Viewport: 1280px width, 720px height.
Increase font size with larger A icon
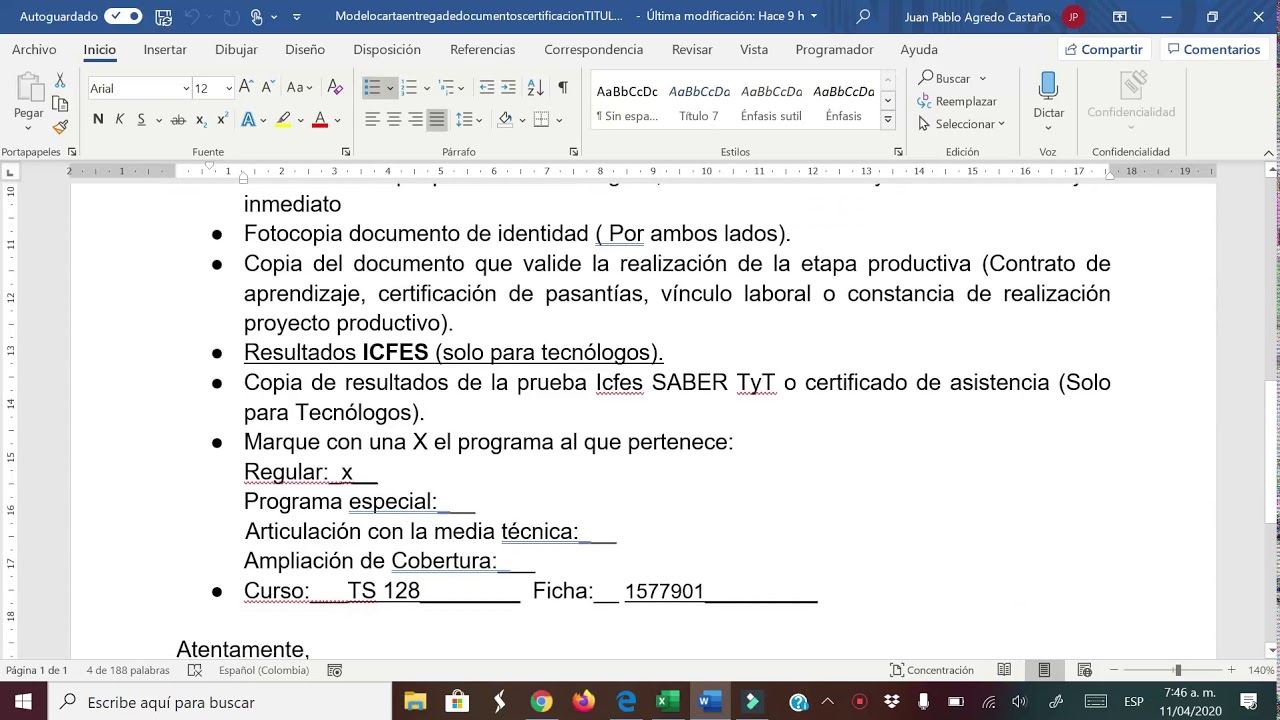(246, 87)
